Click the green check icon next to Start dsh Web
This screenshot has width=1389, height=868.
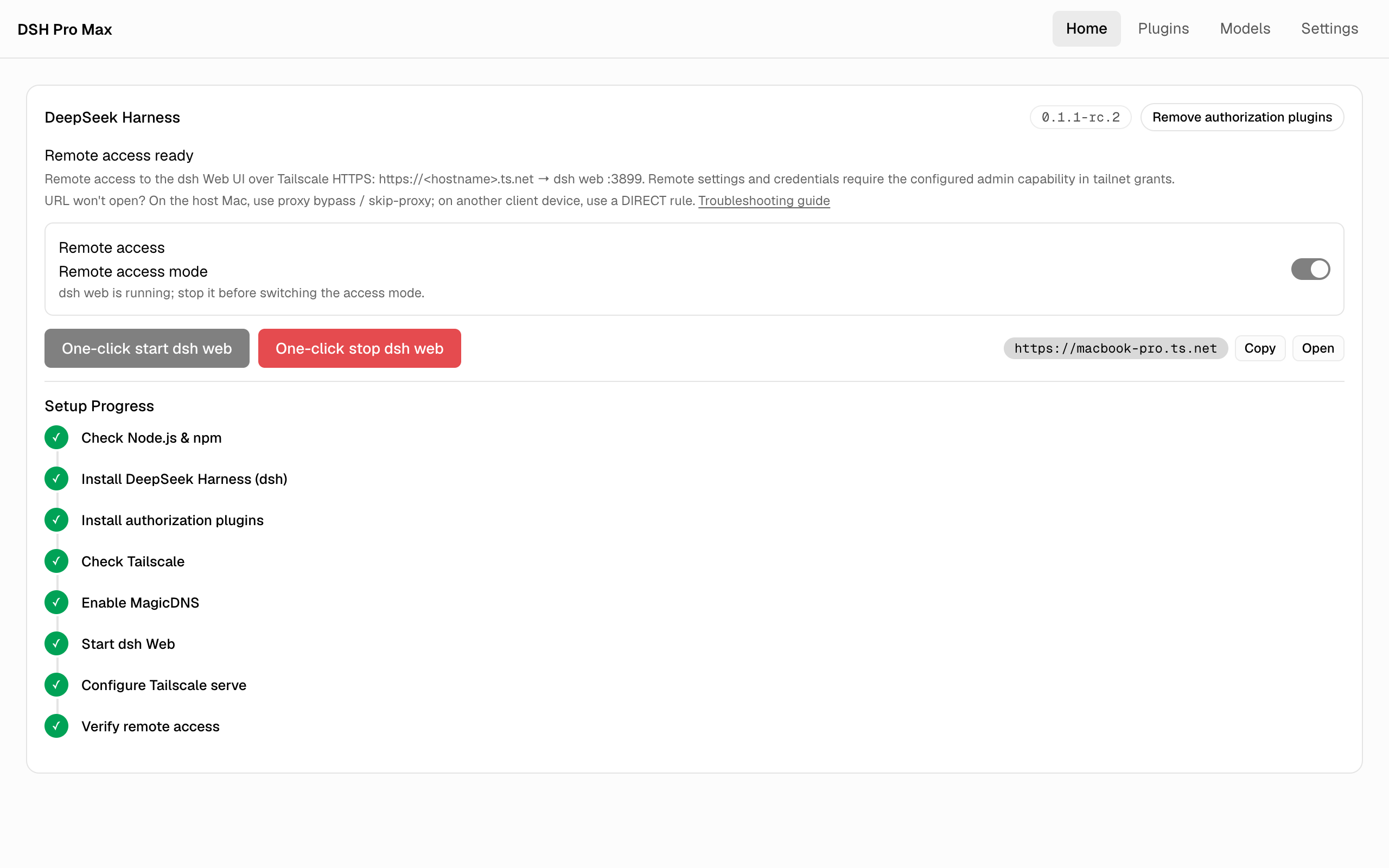point(56,643)
